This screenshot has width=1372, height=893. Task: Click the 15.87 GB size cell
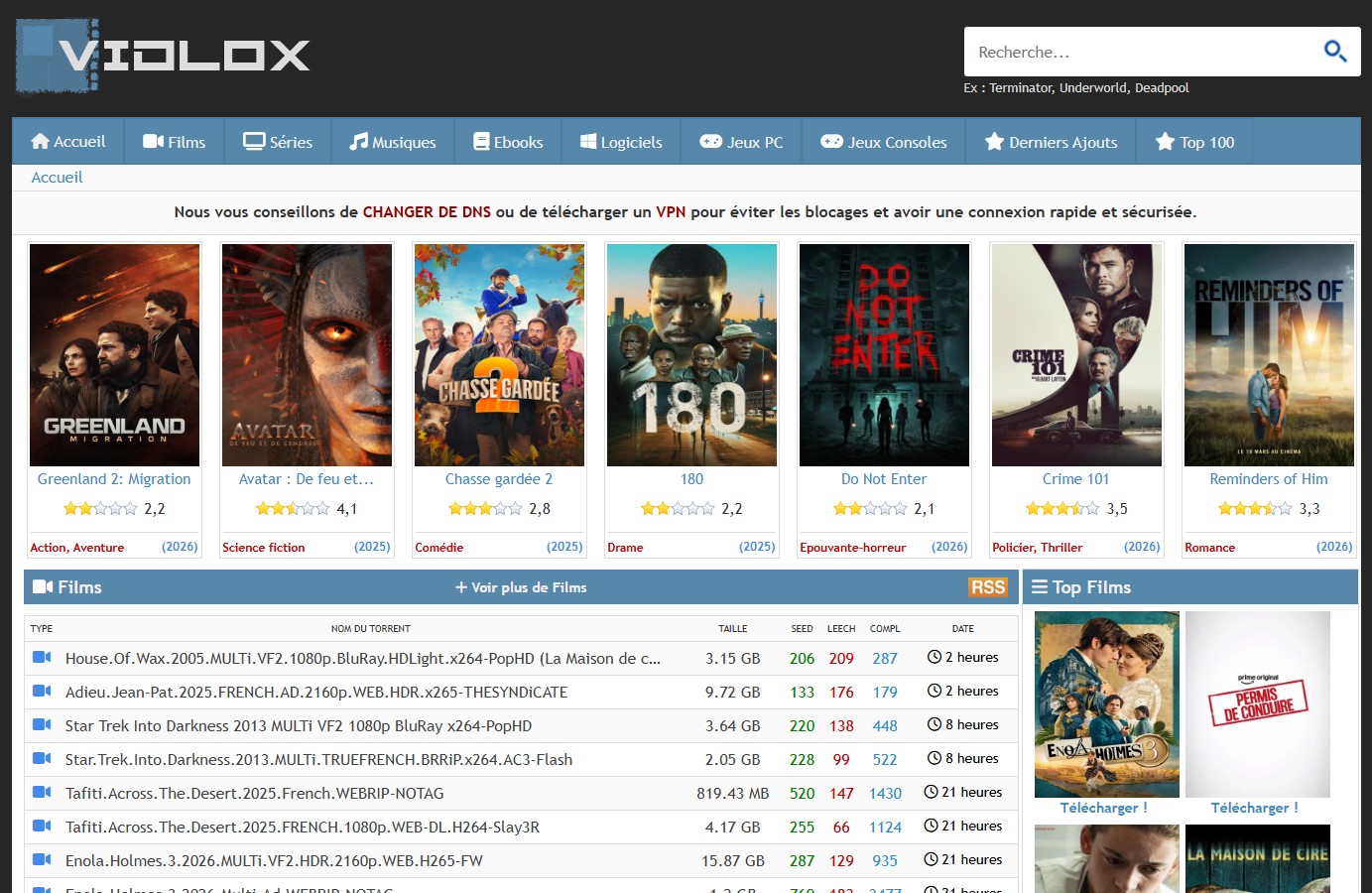pos(733,861)
